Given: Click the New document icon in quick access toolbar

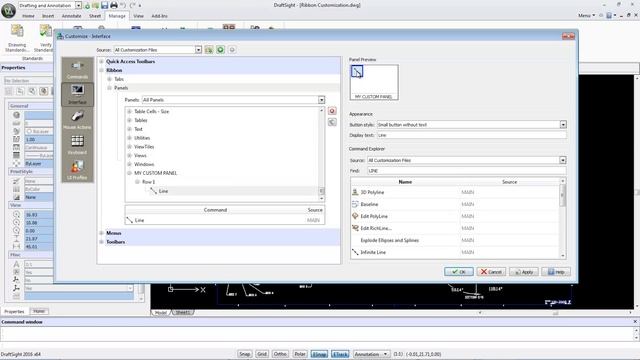Looking at the screenshot, I should click(x=87, y=5).
